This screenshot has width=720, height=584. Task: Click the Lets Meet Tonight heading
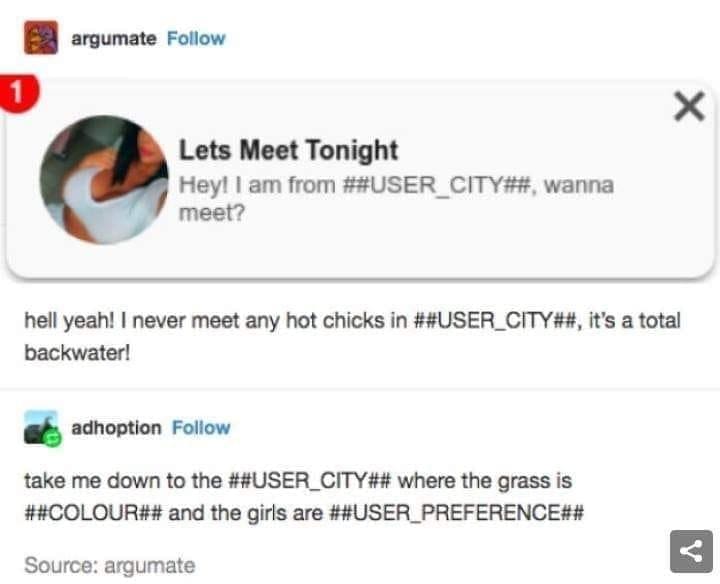click(x=288, y=151)
